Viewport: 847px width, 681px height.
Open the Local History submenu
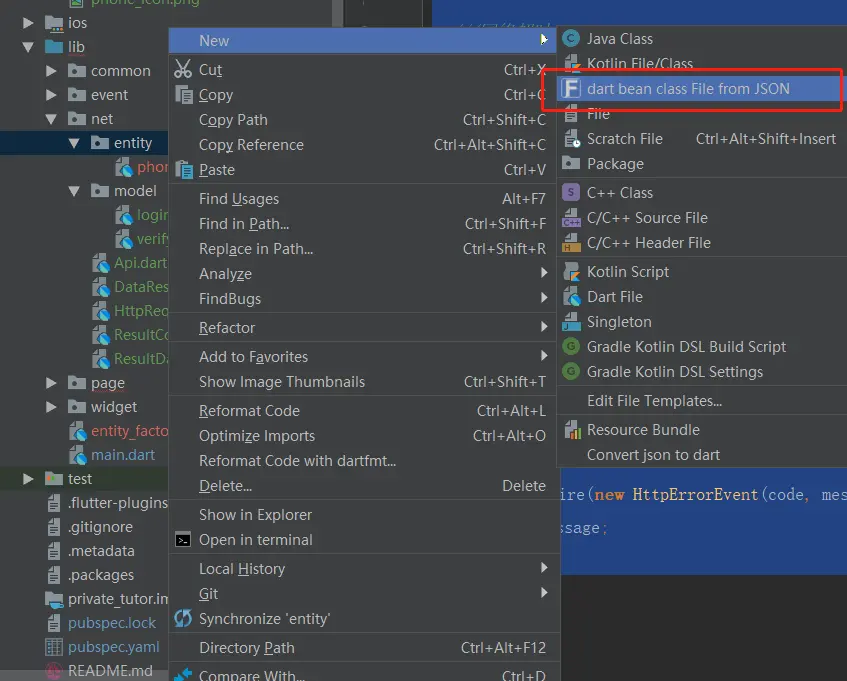coord(362,569)
